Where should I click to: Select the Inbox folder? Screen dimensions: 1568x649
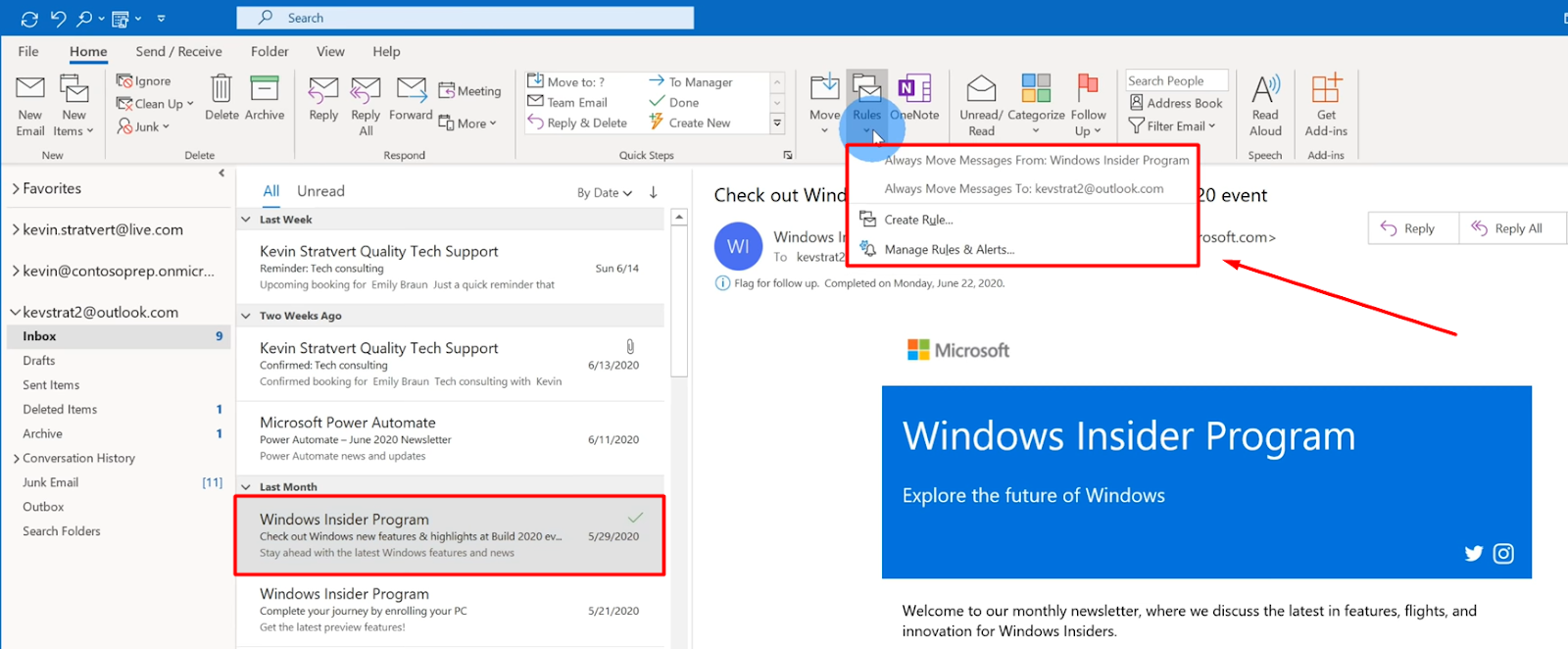pyautogui.click(x=119, y=336)
